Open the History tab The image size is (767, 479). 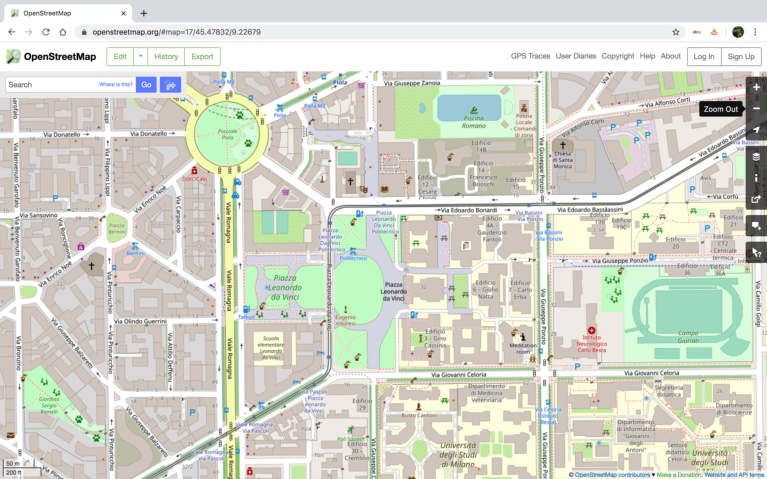[166, 56]
